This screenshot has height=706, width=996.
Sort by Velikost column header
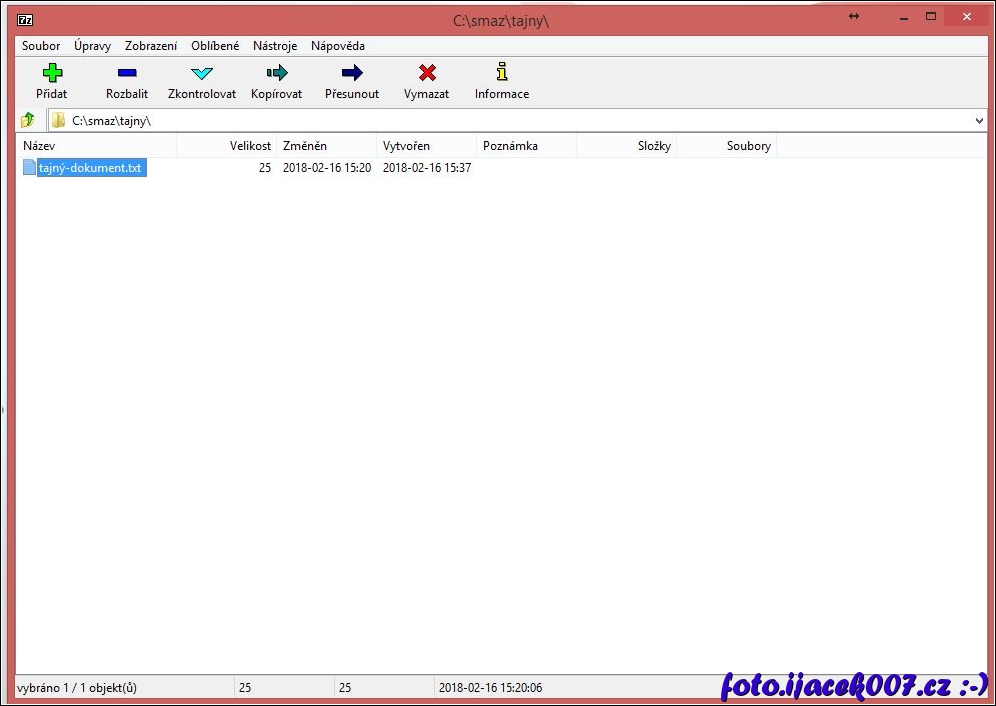tap(227, 146)
